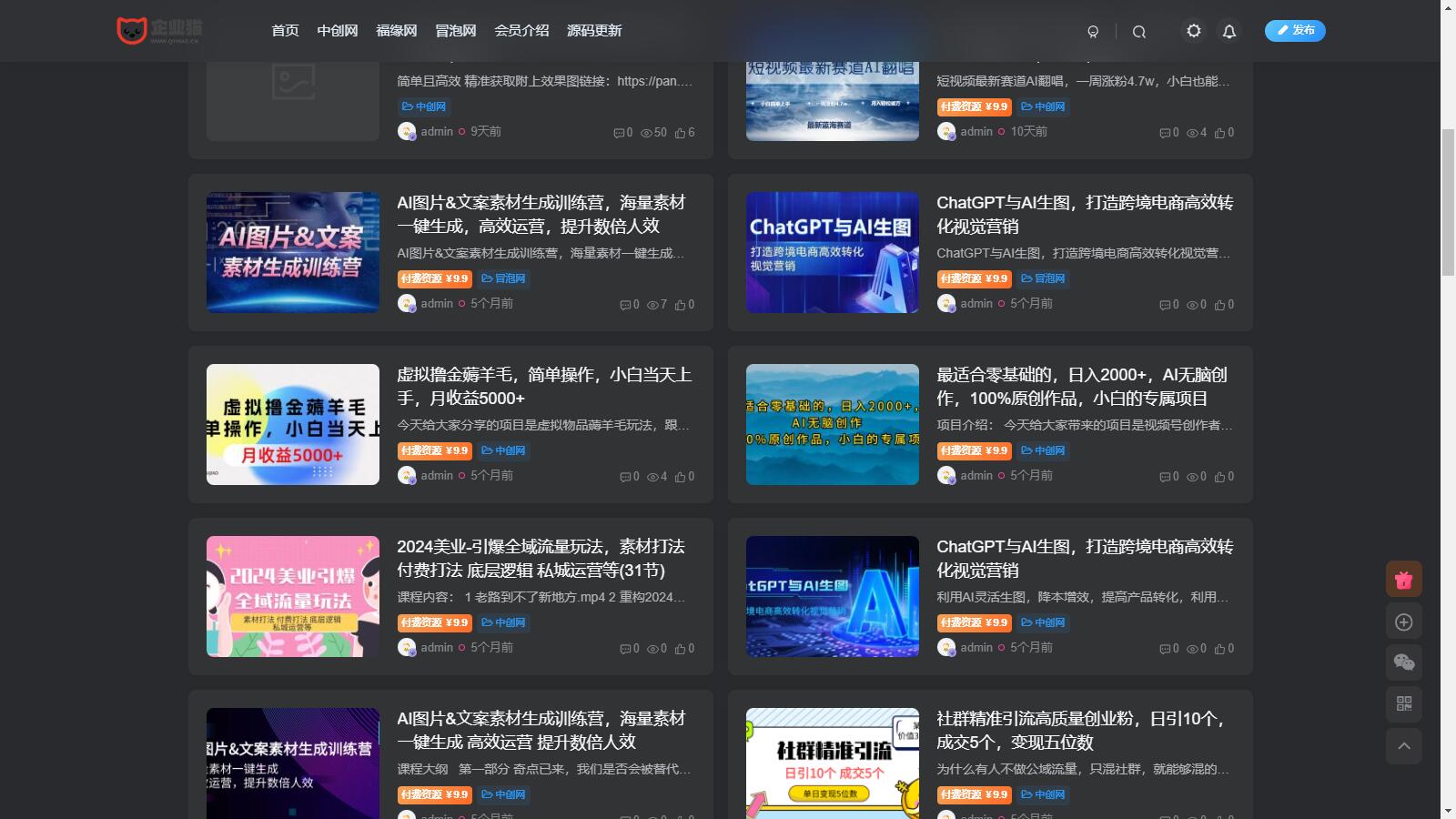Toggle theme with the sun icon
The height and width of the screenshot is (819, 1456).
click(1193, 31)
